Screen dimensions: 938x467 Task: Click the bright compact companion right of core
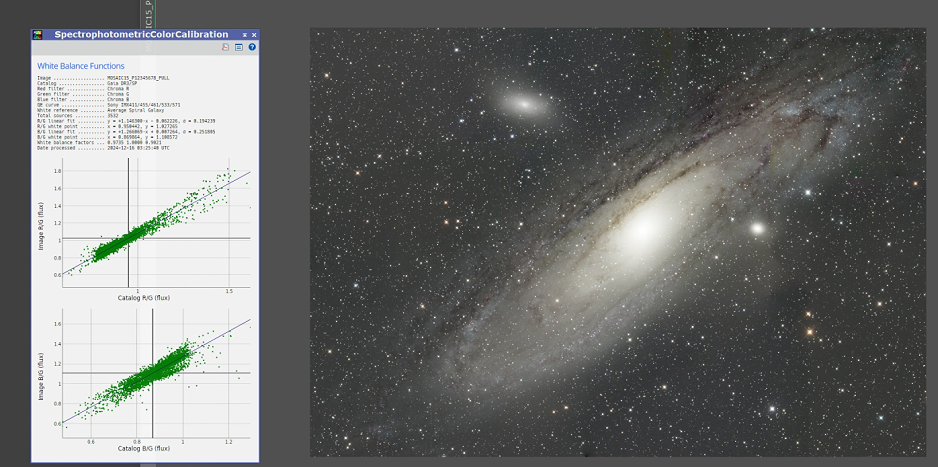click(x=757, y=228)
